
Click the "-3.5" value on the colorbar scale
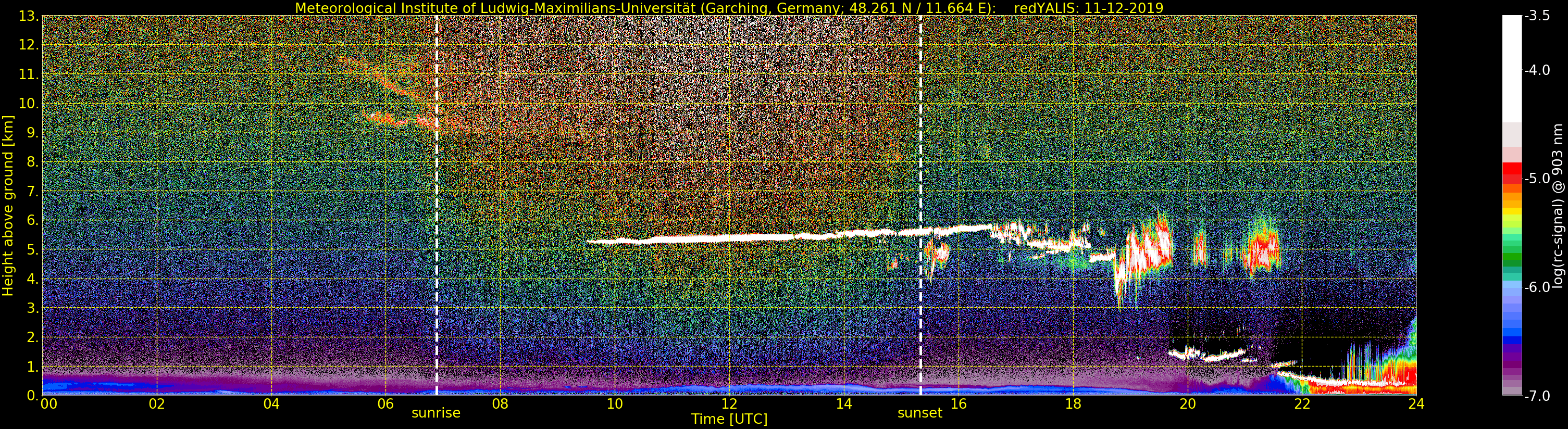[x=1537, y=17]
